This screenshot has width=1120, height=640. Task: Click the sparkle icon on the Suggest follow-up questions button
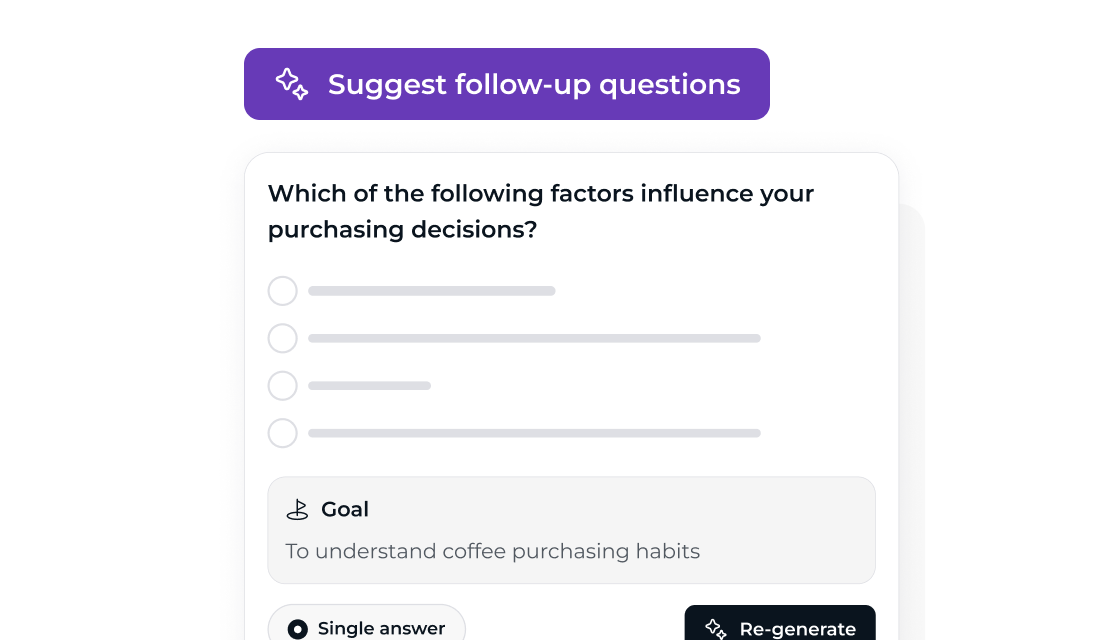point(291,84)
